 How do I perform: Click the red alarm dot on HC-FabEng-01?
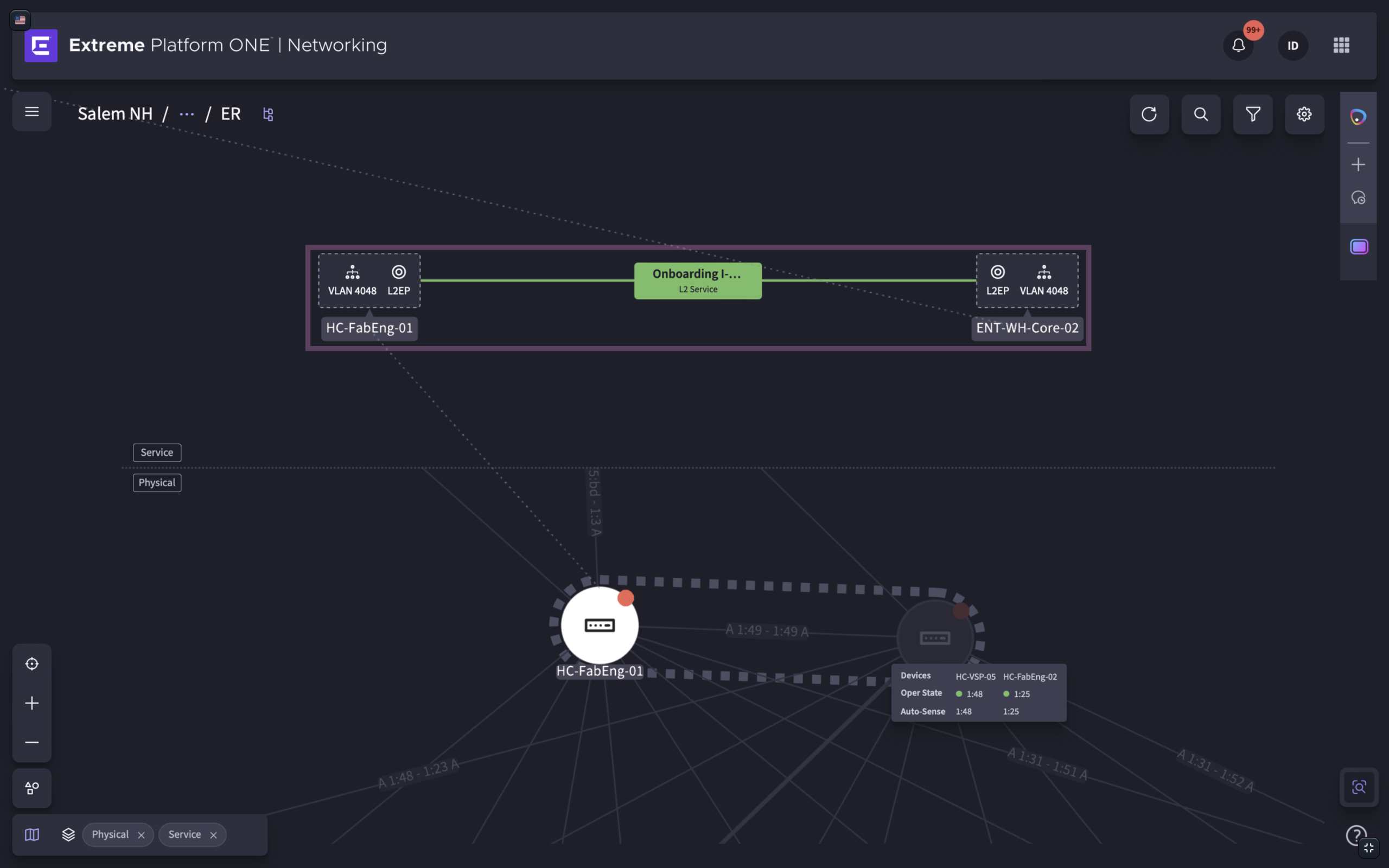tap(626, 598)
